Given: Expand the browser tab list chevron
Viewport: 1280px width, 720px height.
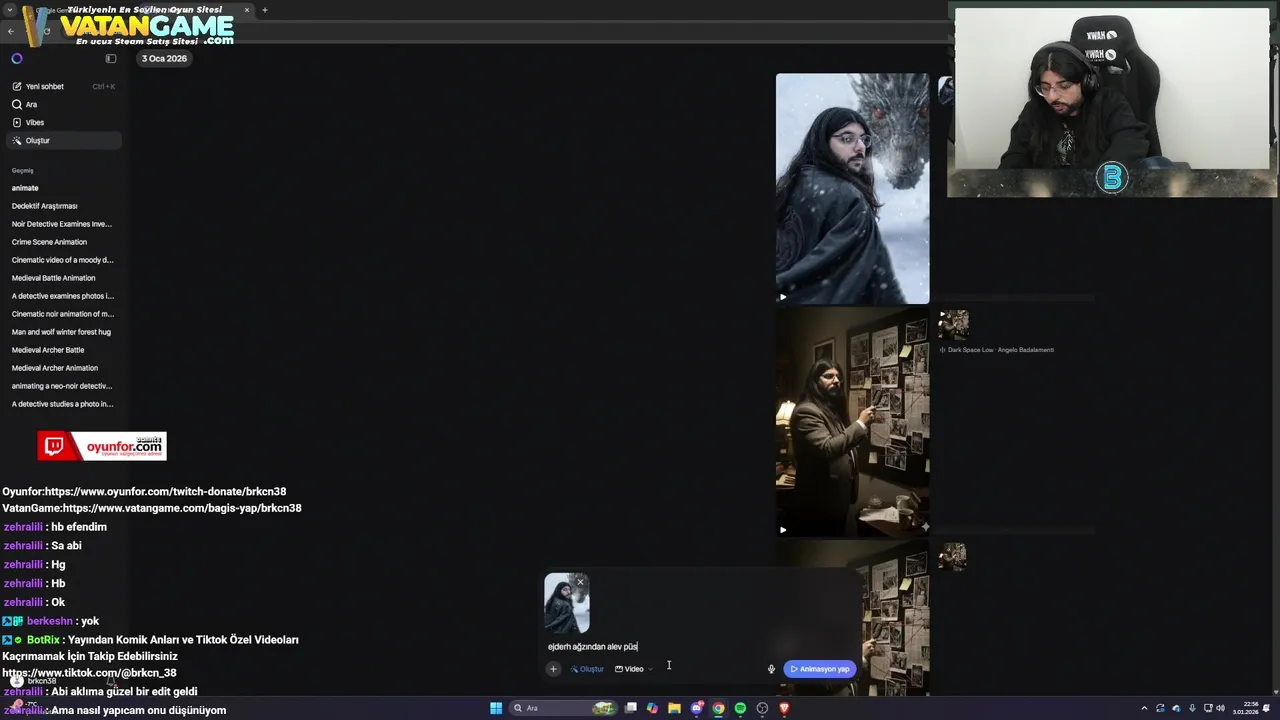Looking at the screenshot, I should point(9,10).
